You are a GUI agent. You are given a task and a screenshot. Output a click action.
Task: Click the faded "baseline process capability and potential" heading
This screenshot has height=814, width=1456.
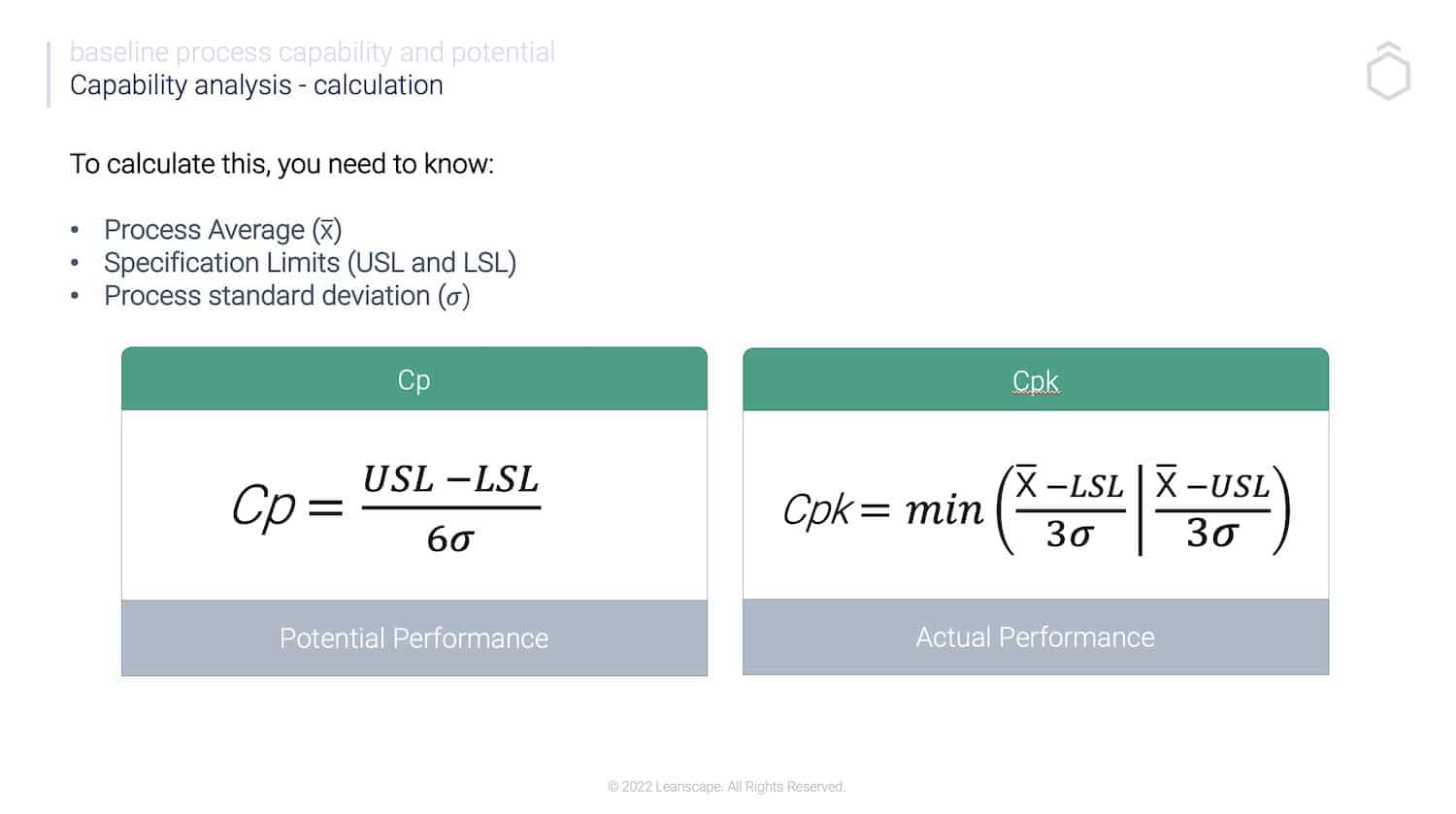pos(312,52)
